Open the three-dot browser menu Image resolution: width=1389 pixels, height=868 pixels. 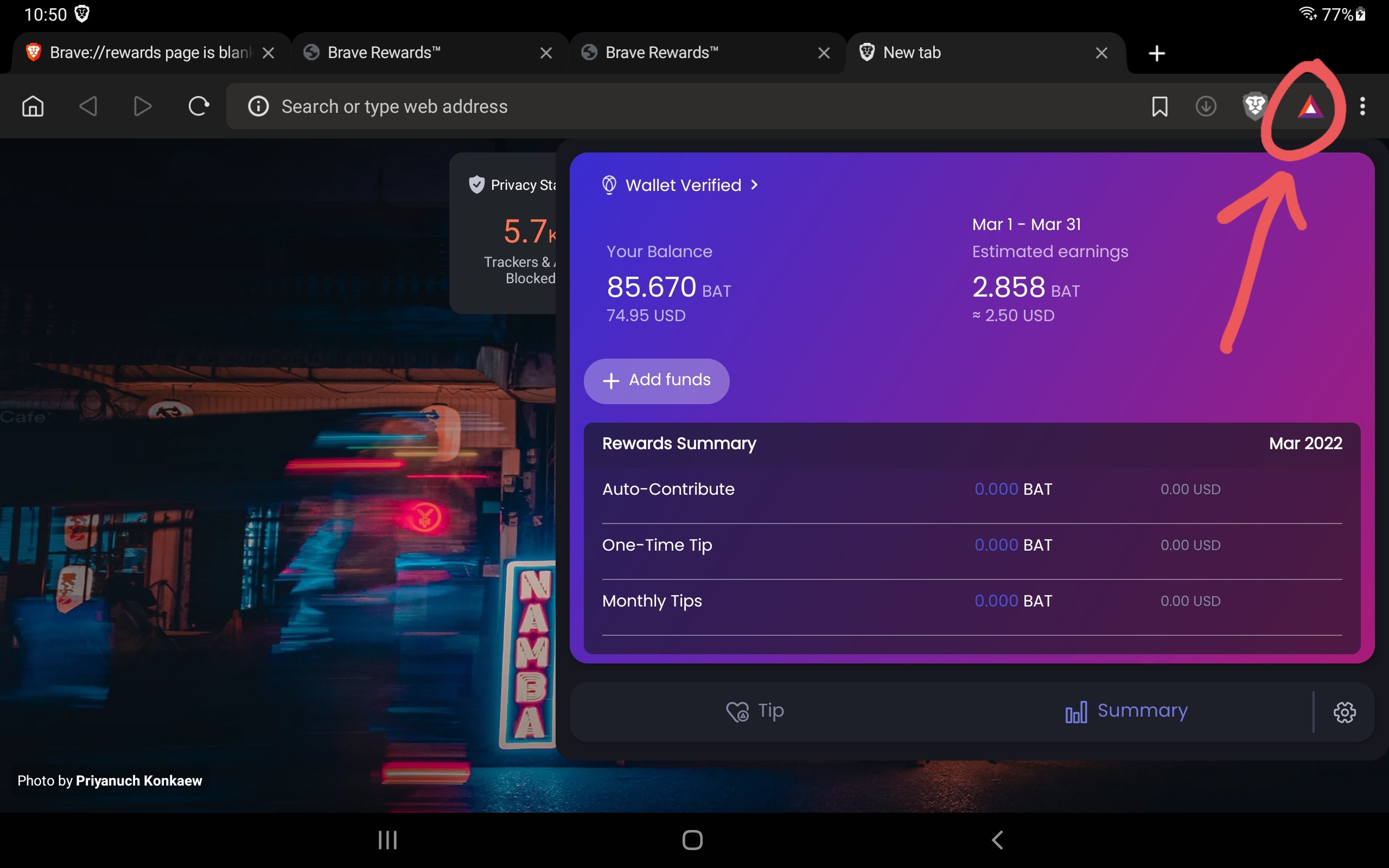click(1362, 106)
